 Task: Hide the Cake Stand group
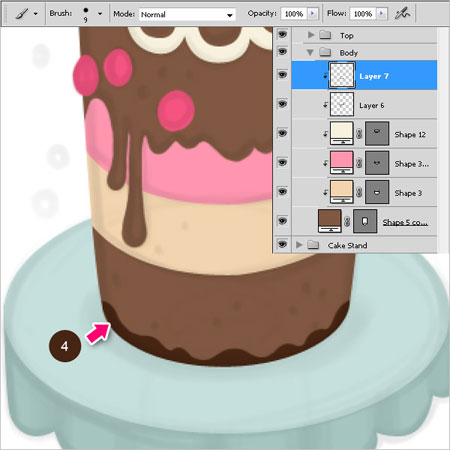tap(282, 244)
